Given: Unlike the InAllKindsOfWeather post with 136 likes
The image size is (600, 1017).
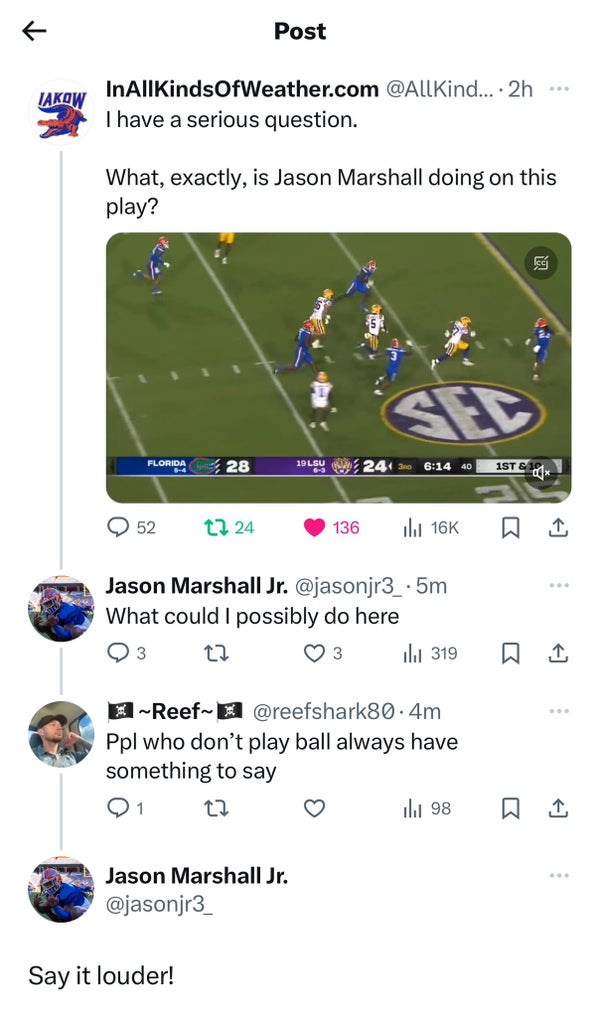Looking at the screenshot, I should pyautogui.click(x=314, y=527).
